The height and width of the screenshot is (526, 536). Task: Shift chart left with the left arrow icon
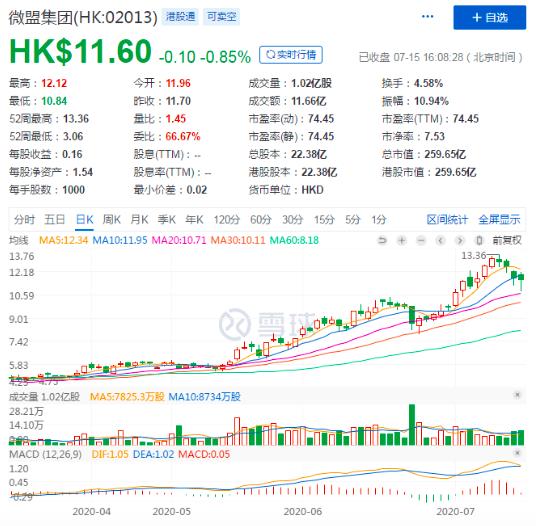[x=441, y=241]
